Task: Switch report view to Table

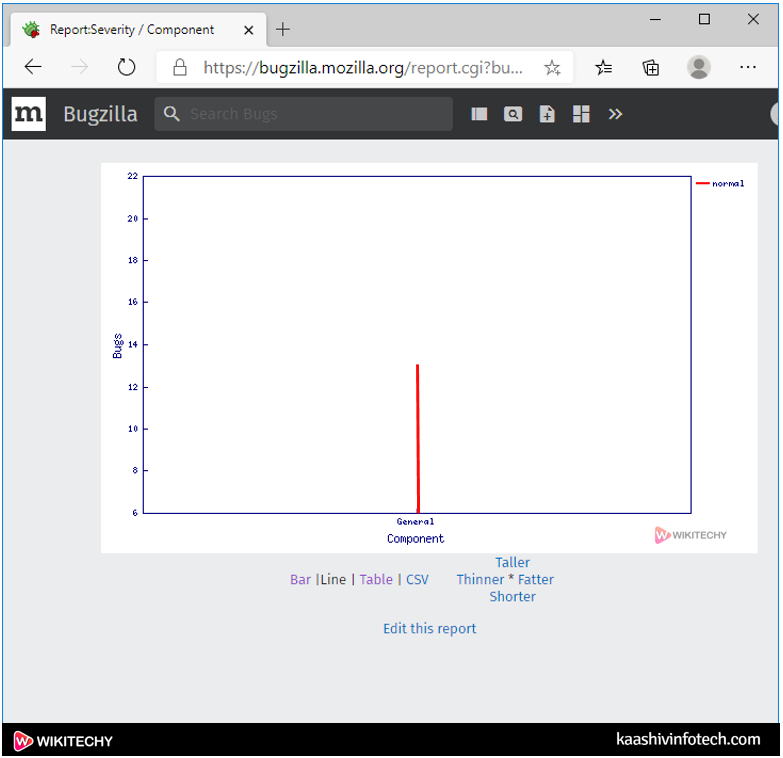Action: click(x=376, y=579)
